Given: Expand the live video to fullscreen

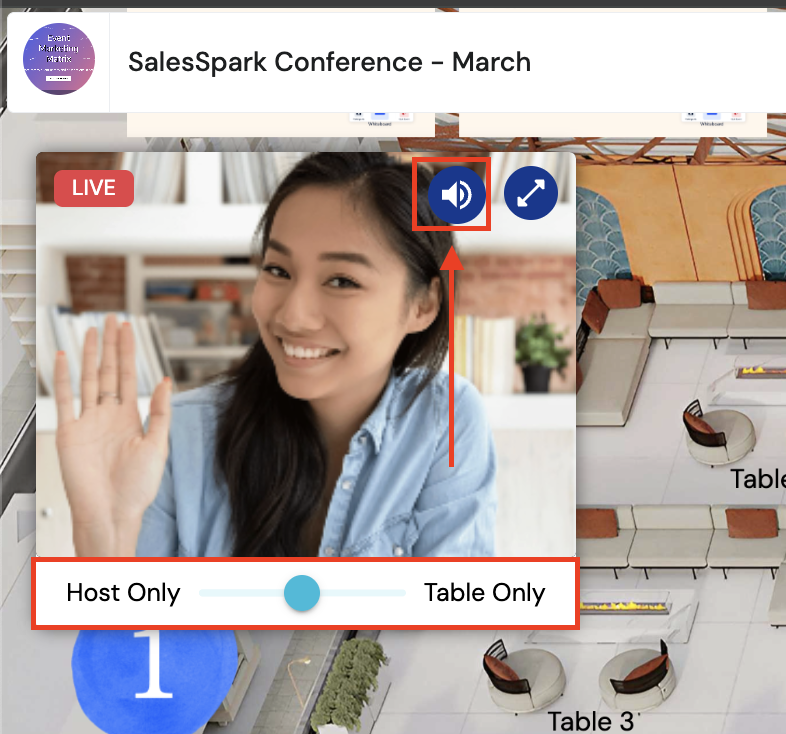Looking at the screenshot, I should tap(530, 194).
